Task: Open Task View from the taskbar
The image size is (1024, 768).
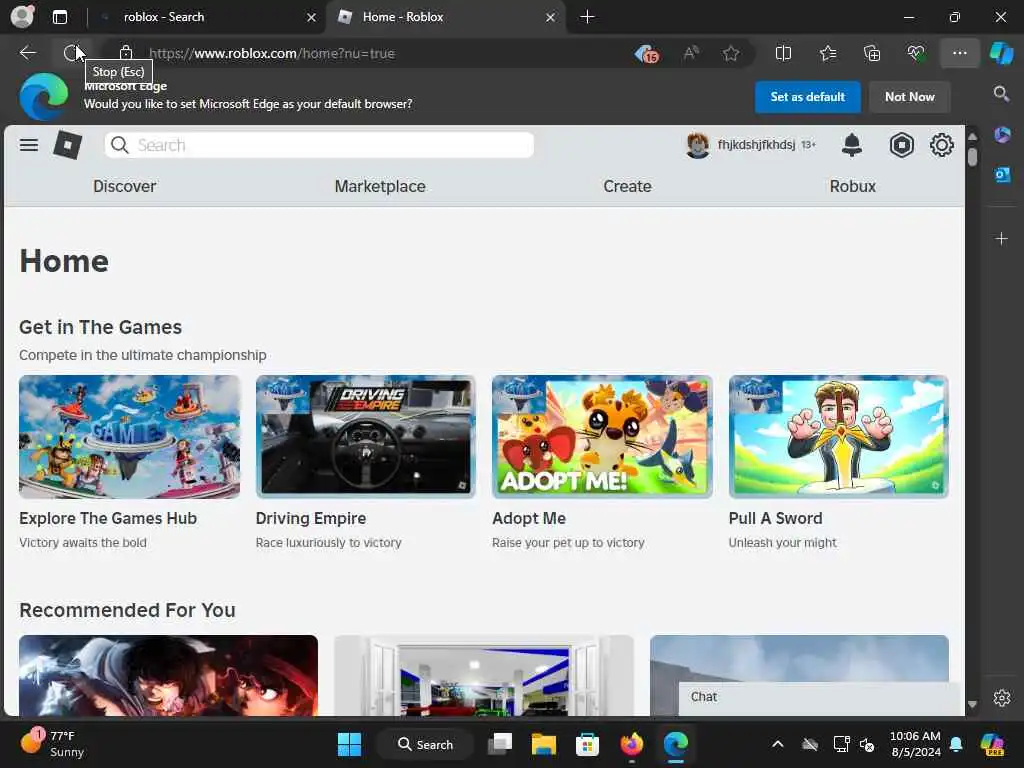Action: 500,744
